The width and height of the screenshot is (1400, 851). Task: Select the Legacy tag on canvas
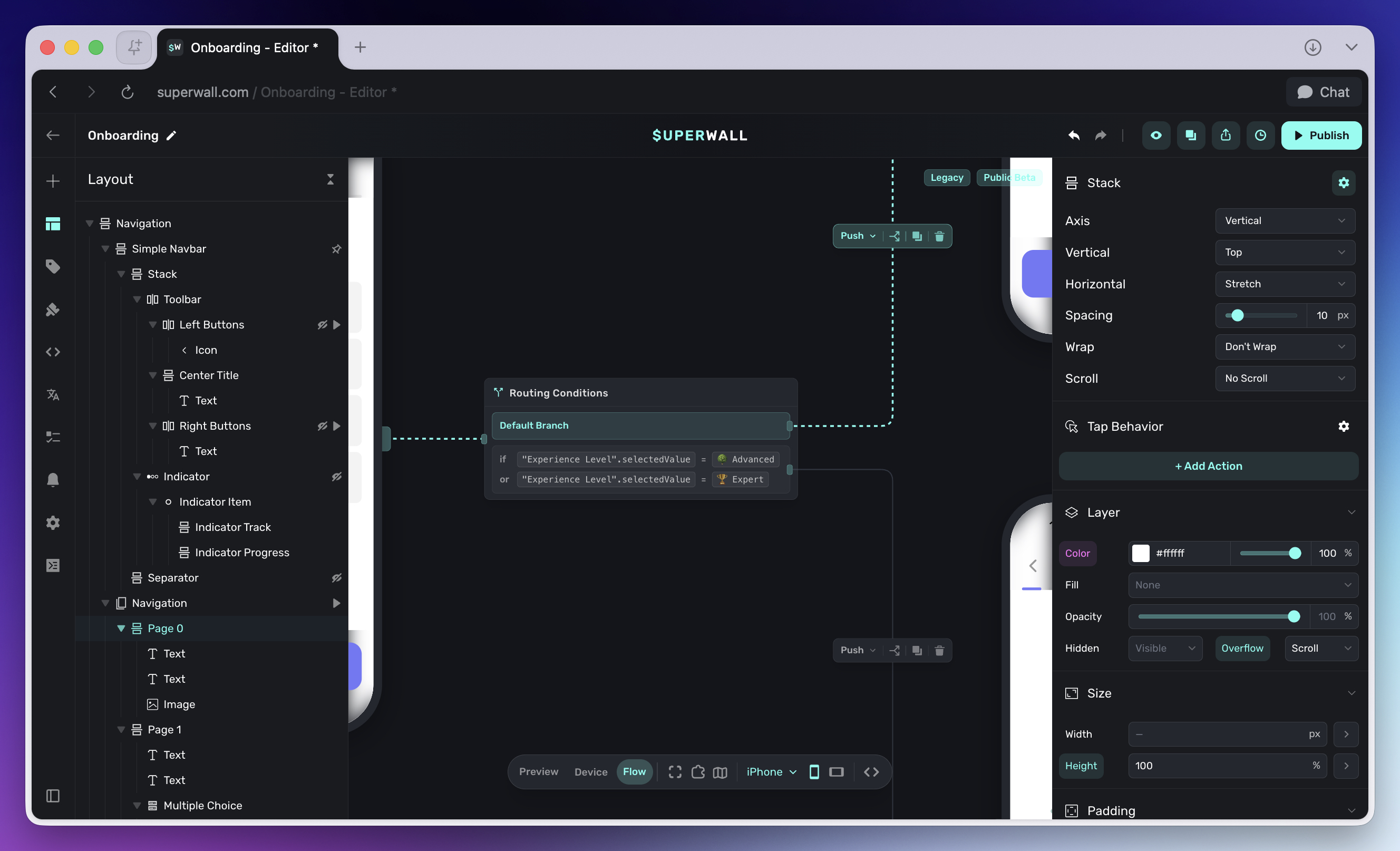point(947,177)
